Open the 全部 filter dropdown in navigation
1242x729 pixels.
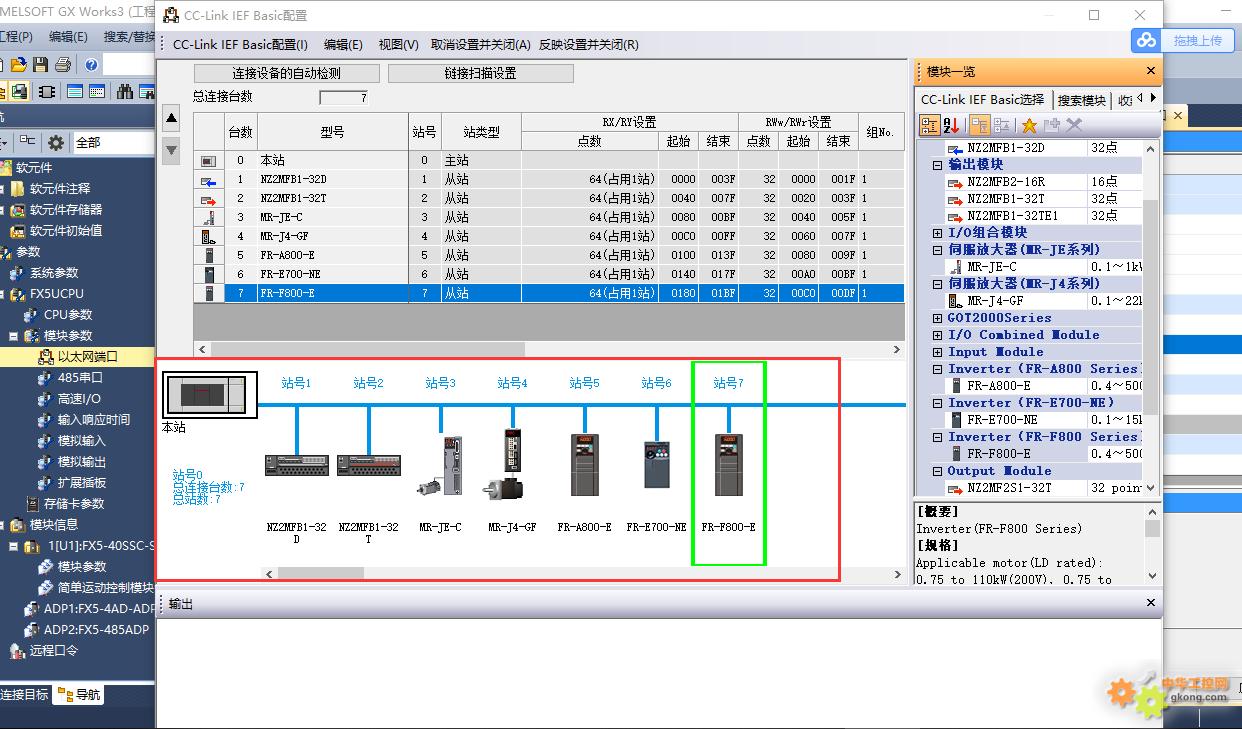113,142
